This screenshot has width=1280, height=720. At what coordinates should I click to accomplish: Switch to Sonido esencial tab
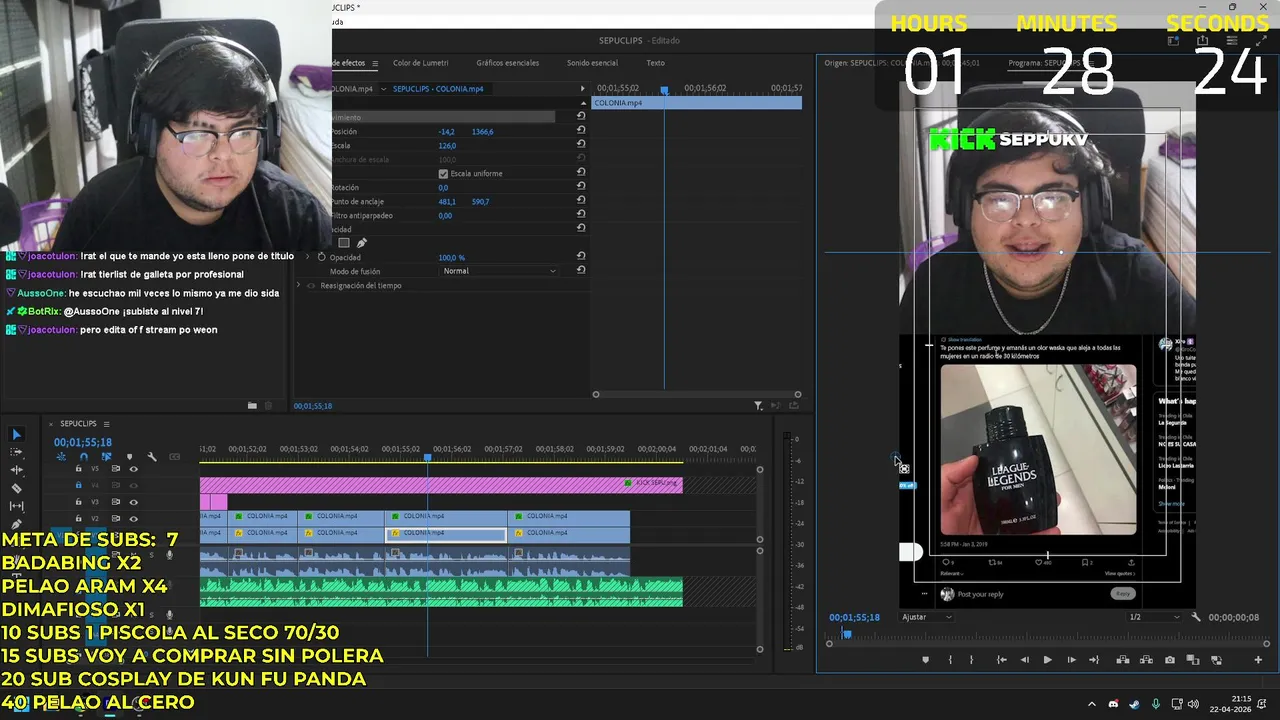(592, 63)
